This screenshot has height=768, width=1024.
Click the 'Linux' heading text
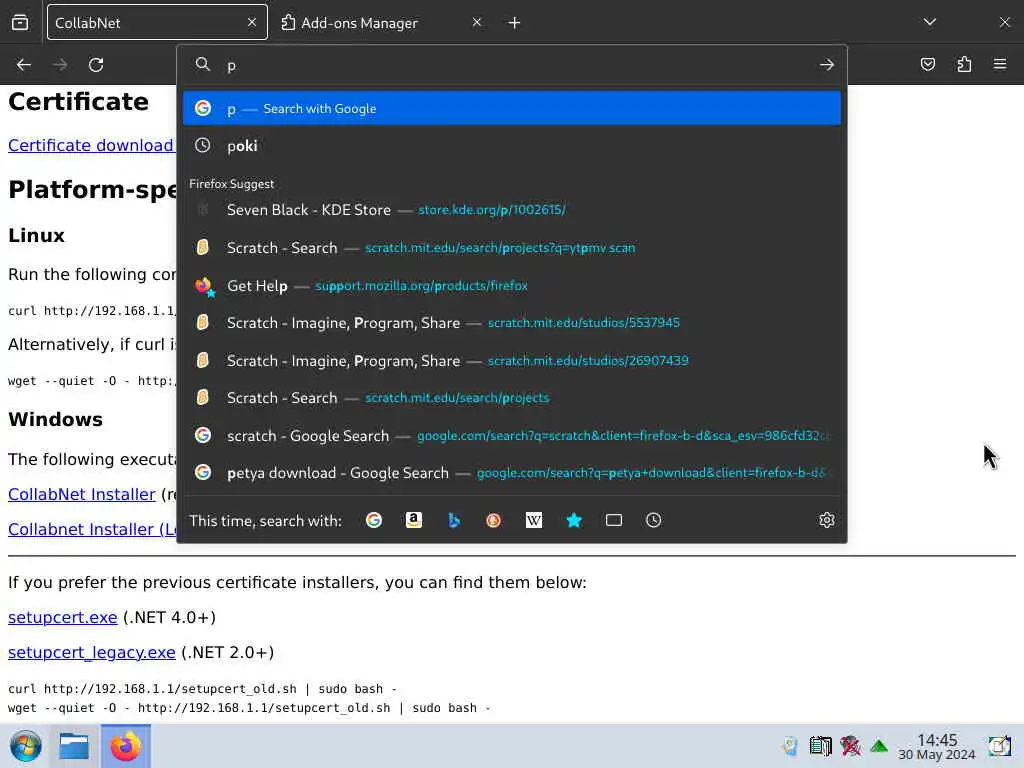[37, 235]
